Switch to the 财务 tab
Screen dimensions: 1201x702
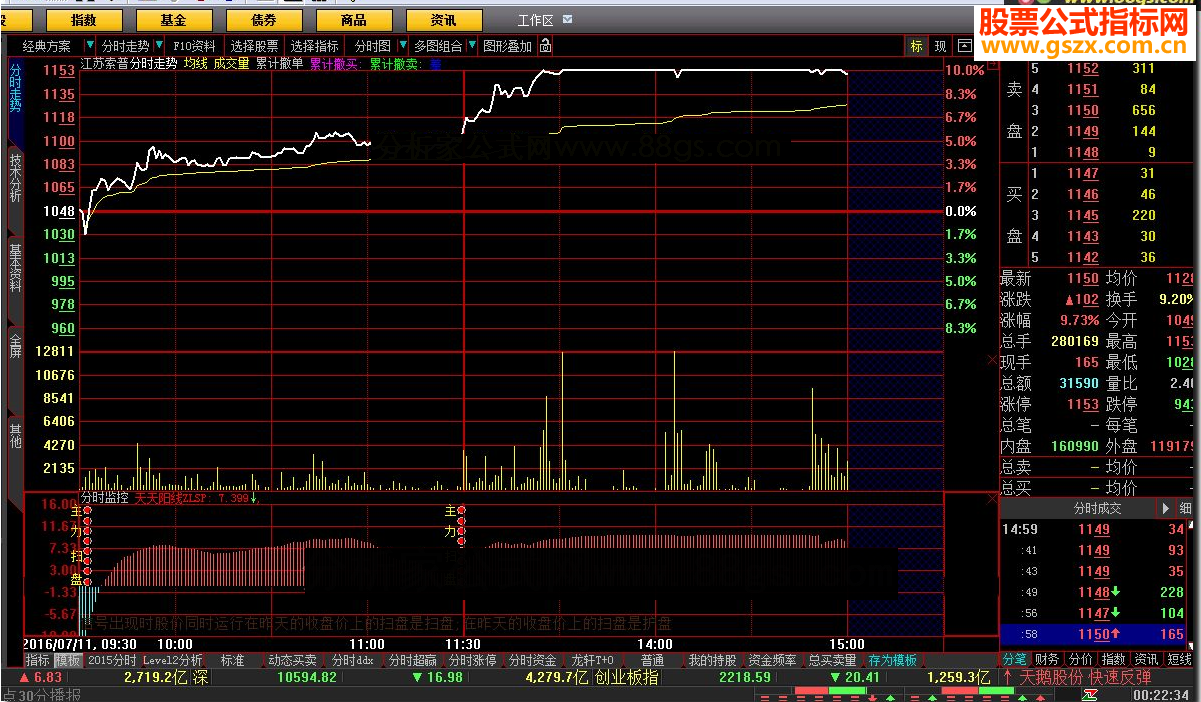[x=1047, y=660]
